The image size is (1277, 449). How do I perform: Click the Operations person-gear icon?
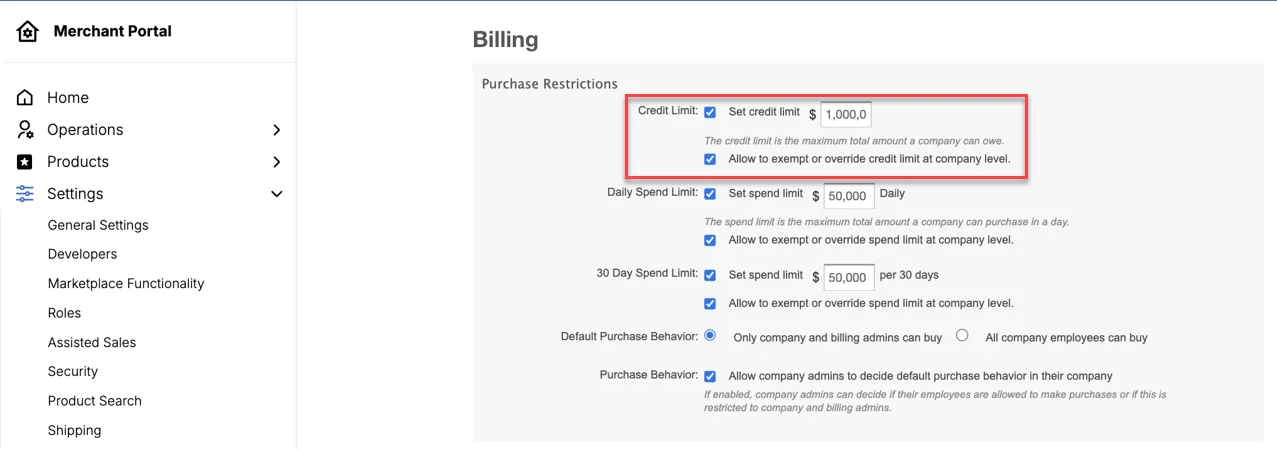26,130
